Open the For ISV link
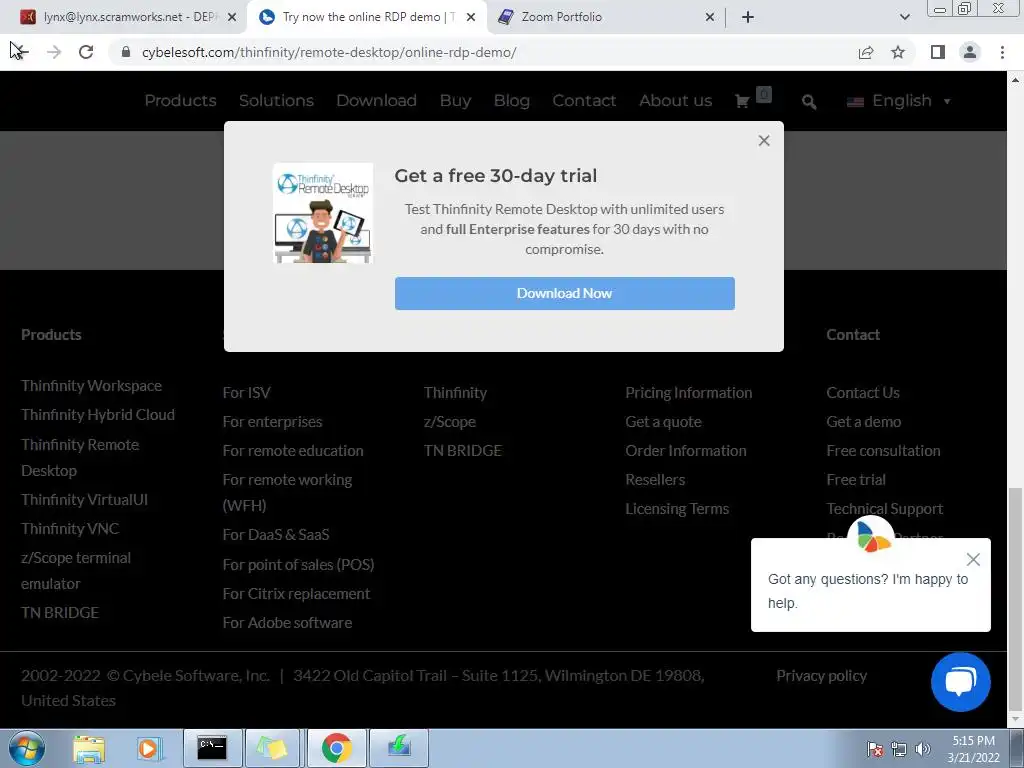The width and height of the screenshot is (1024, 768). point(246,392)
